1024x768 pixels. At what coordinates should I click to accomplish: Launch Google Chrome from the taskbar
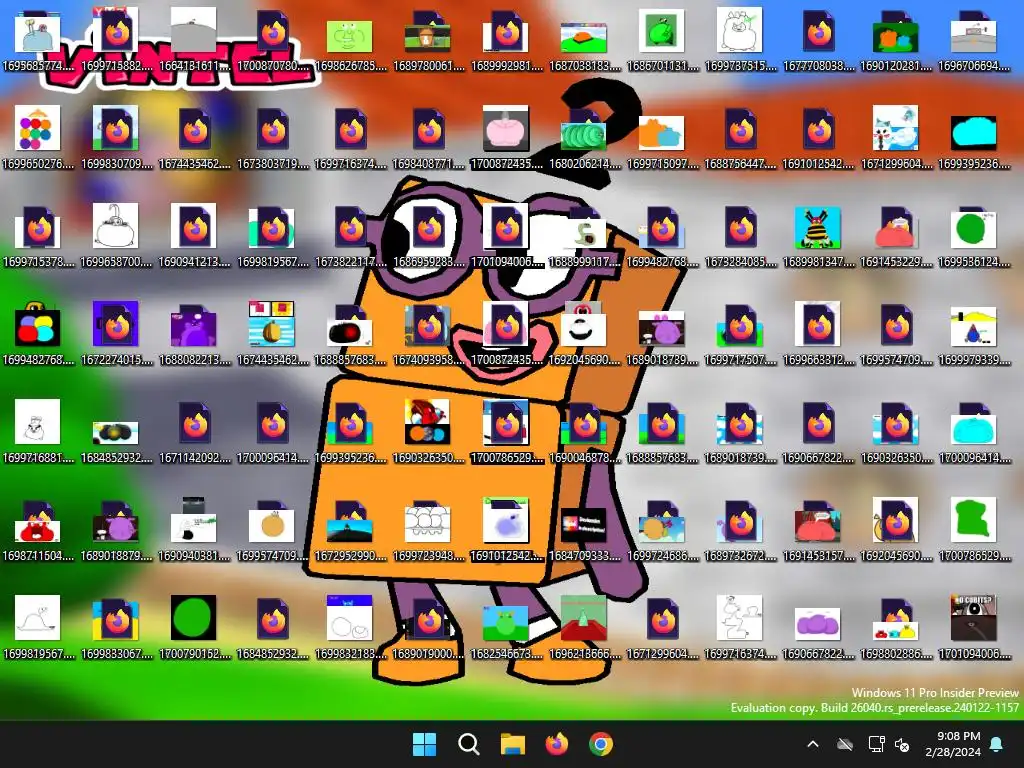click(x=601, y=744)
